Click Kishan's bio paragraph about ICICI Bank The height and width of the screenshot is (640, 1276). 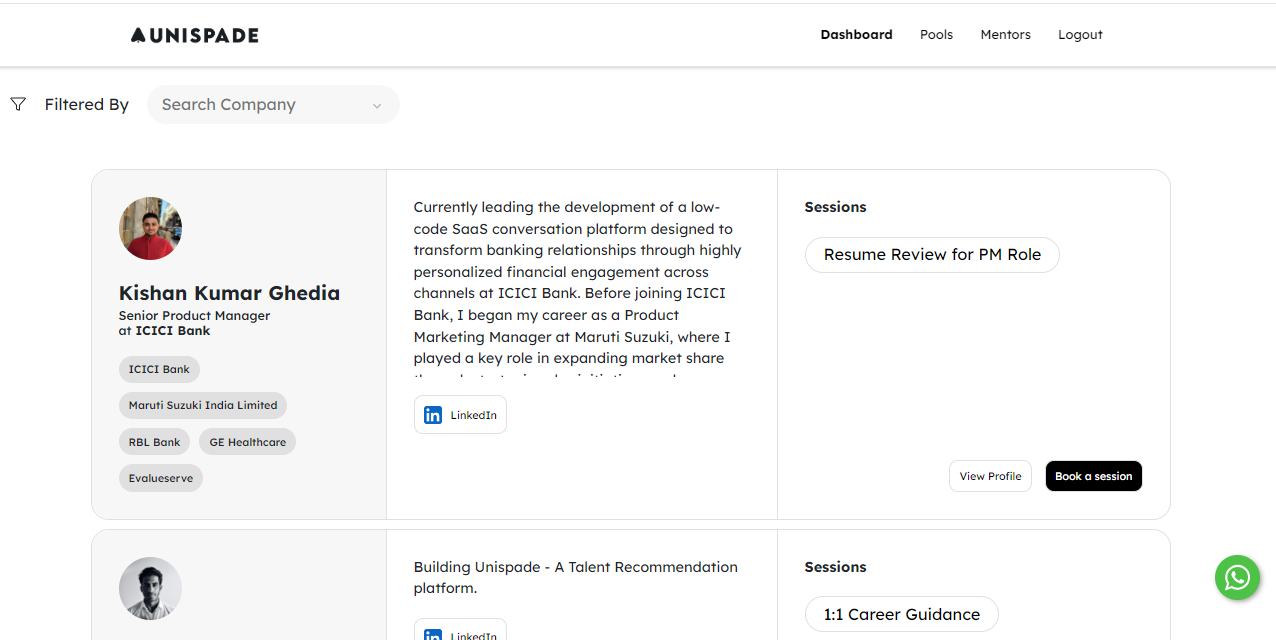(x=578, y=290)
